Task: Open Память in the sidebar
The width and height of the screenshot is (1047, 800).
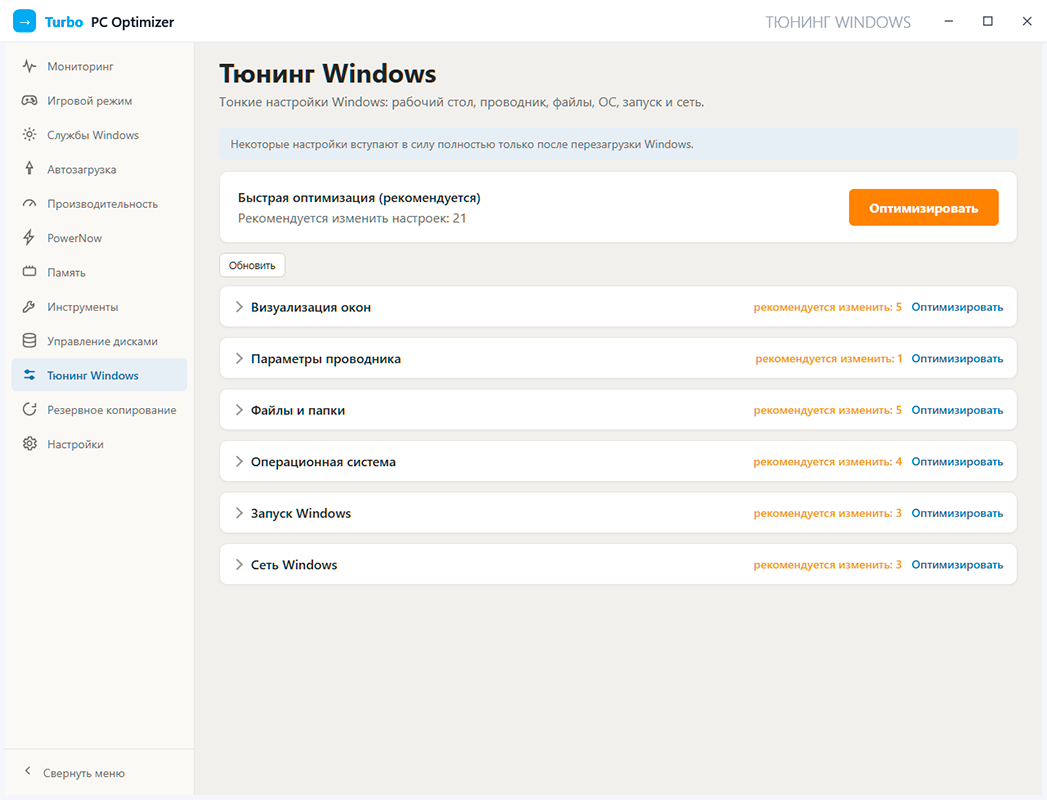Action: coord(99,272)
